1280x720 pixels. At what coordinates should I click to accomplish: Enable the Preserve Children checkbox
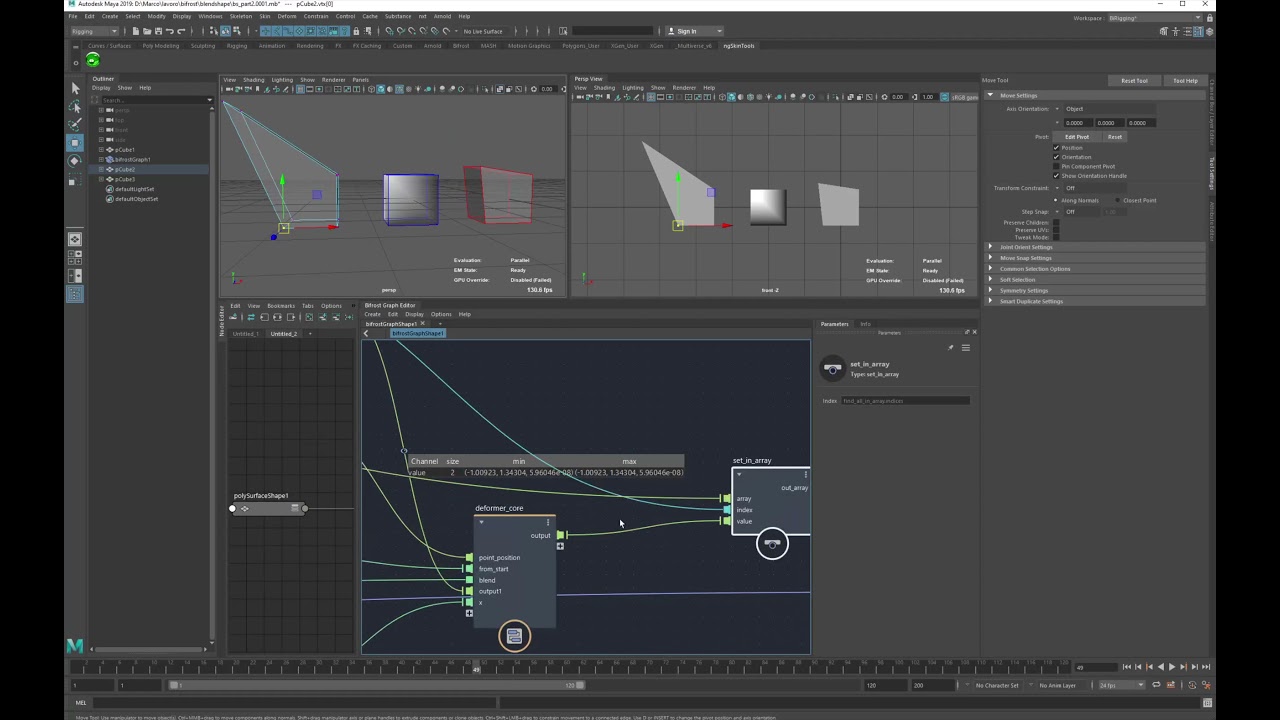(1056, 223)
